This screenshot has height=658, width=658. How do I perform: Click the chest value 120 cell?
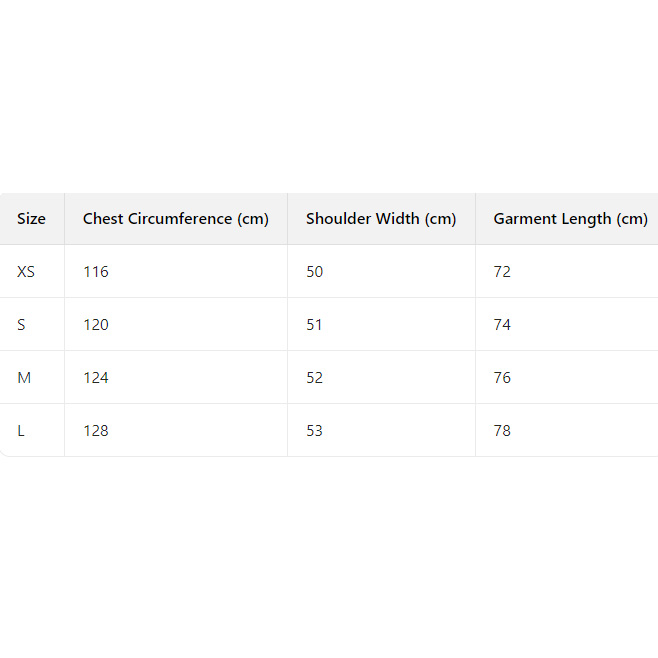96,325
